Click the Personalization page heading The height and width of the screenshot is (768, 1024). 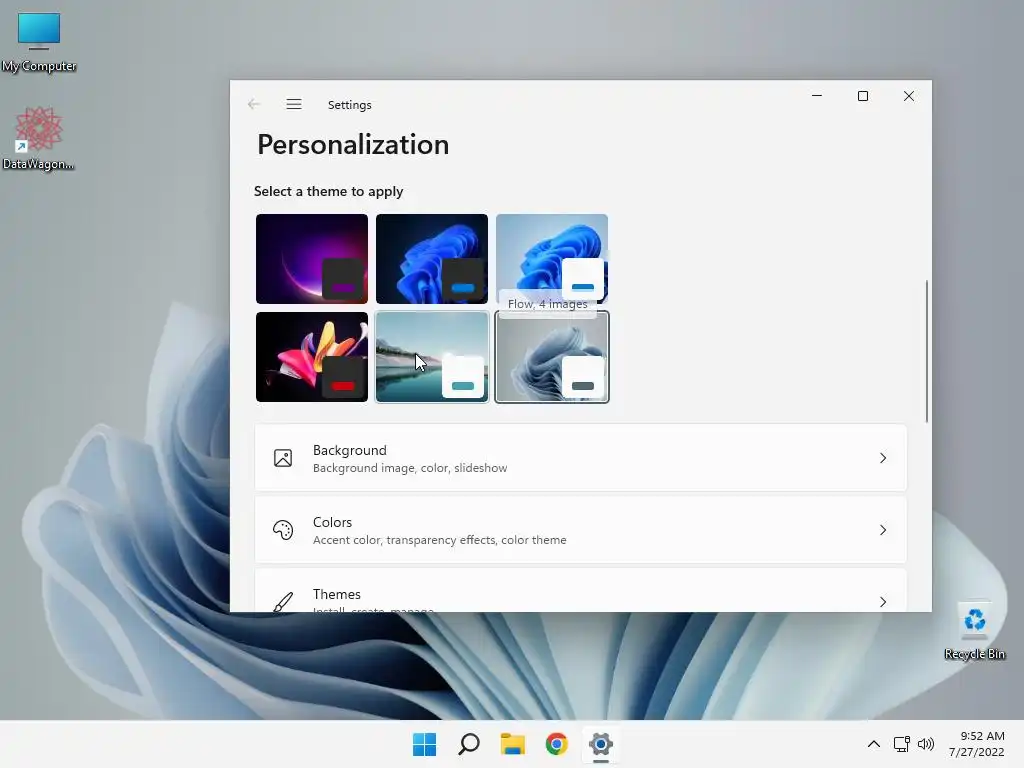pyautogui.click(x=353, y=145)
